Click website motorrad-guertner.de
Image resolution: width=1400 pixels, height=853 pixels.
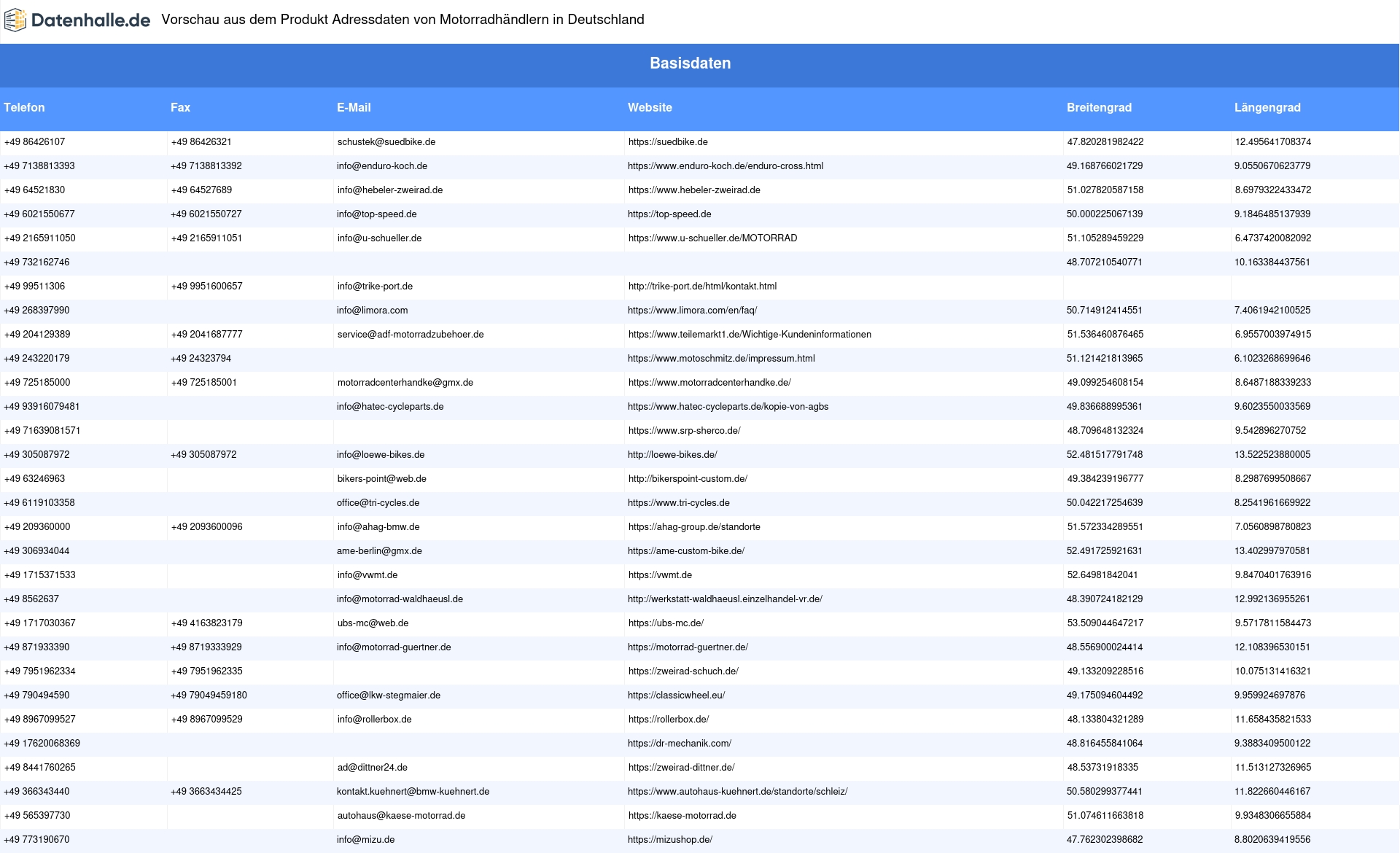pyautogui.click(x=688, y=647)
